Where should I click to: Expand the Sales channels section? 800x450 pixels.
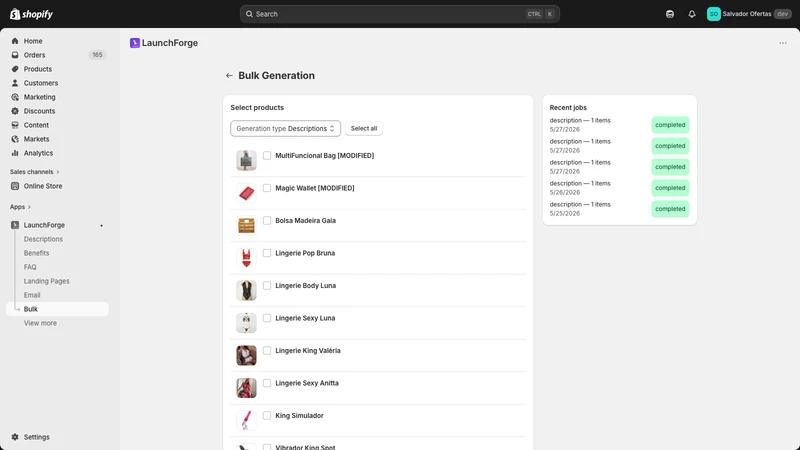coord(34,172)
